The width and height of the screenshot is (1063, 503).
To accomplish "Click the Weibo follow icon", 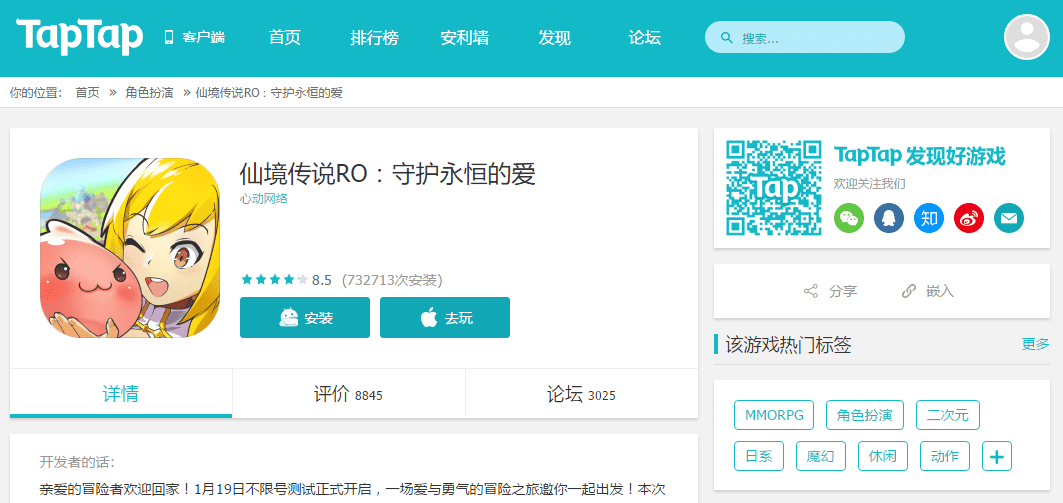I will pyautogui.click(x=969, y=218).
